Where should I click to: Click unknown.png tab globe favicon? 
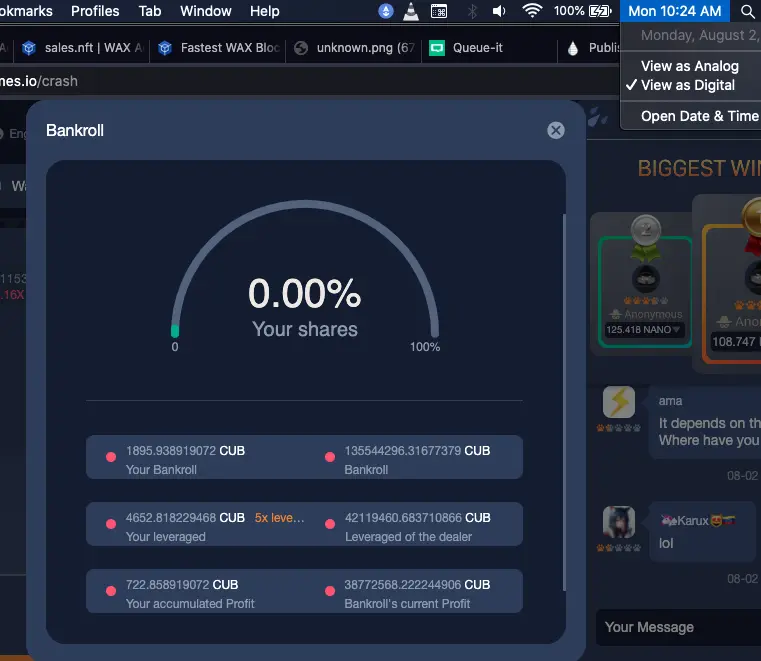click(x=301, y=48)
